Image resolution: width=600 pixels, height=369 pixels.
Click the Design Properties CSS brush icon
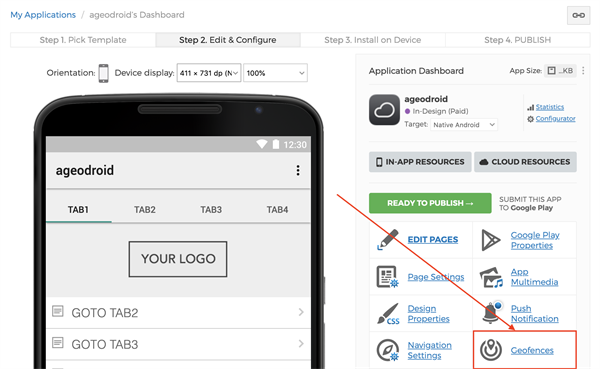(x=388, y=314)
